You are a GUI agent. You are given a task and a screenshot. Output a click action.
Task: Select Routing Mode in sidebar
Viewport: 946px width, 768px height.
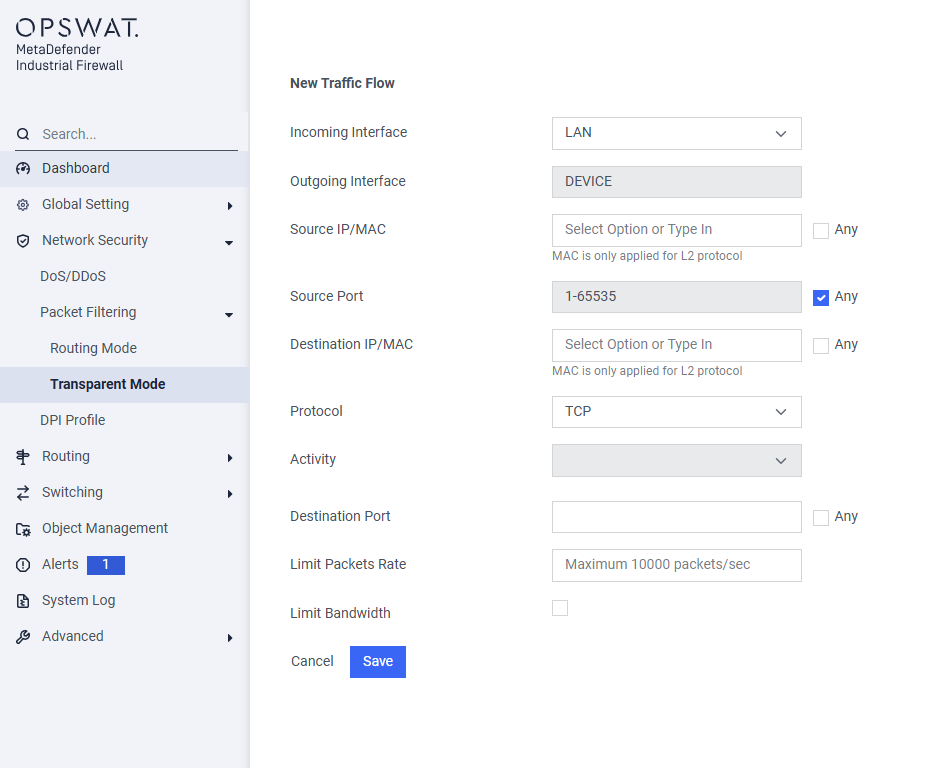94,348
